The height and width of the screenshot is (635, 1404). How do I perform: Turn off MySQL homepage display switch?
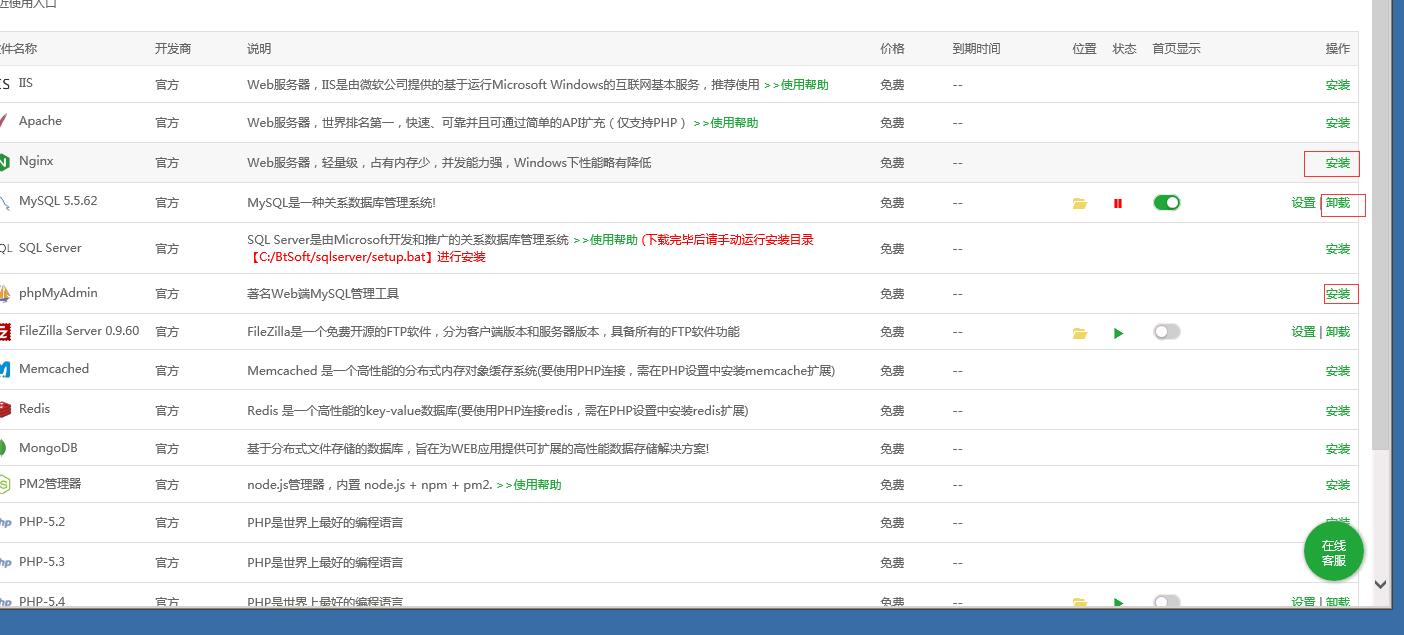point(1167,202)
